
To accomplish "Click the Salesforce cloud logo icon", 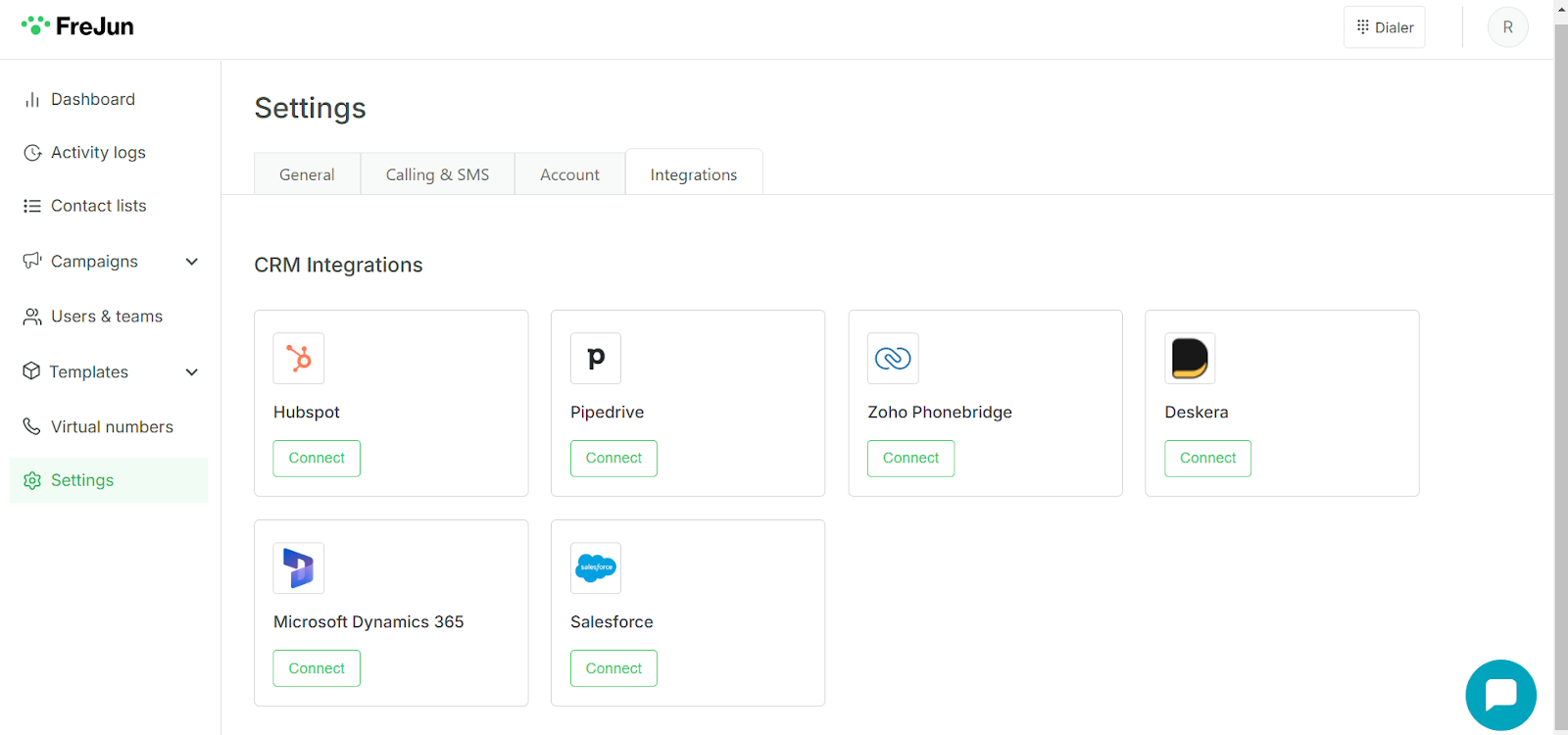I will pos(596,568).
